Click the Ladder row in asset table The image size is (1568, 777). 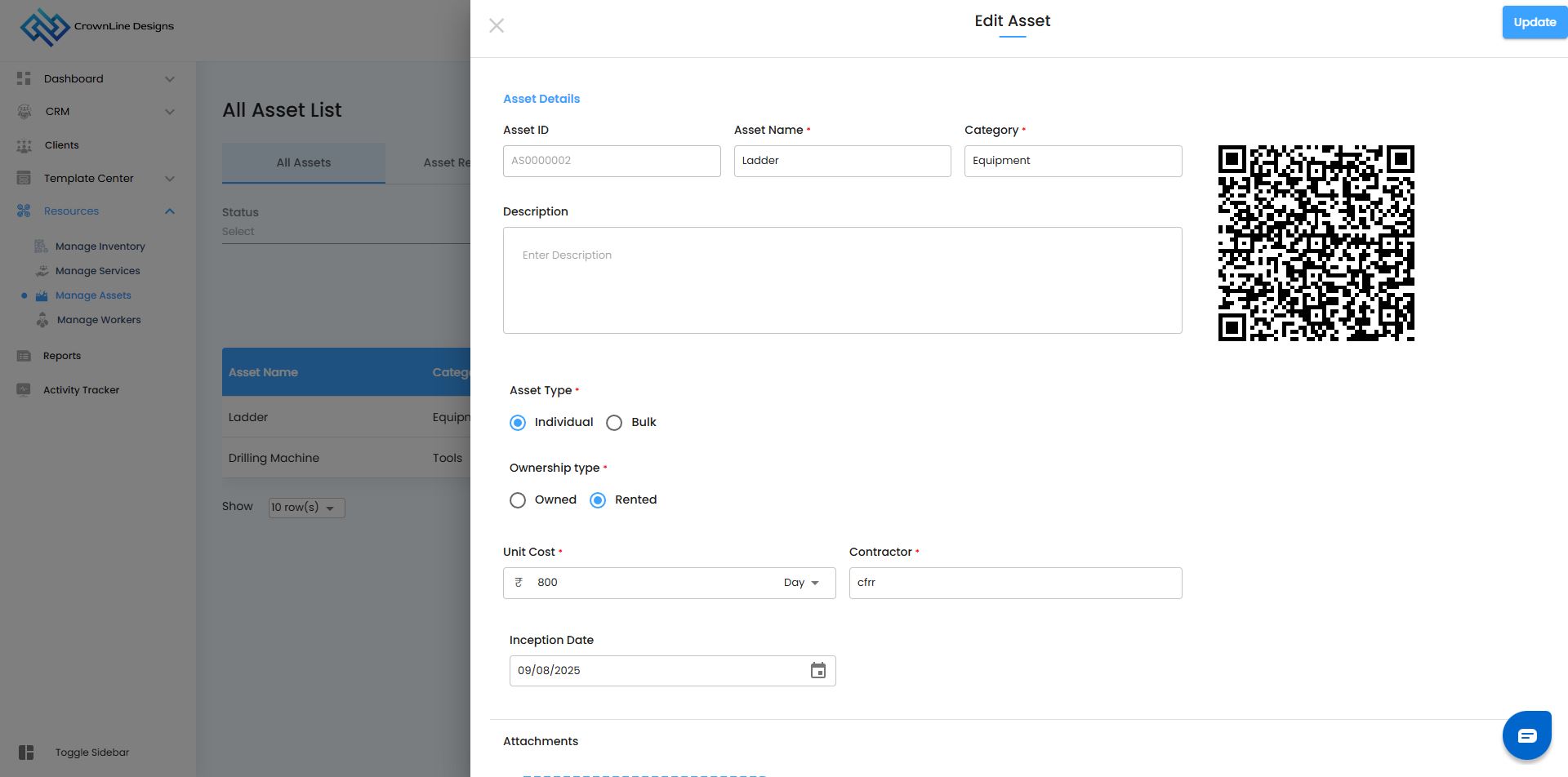tap(346, 417)
